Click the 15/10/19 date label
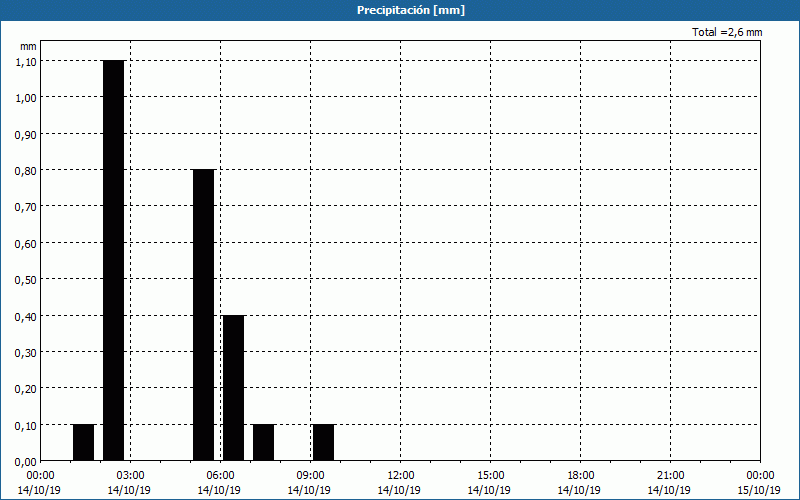 759,490
